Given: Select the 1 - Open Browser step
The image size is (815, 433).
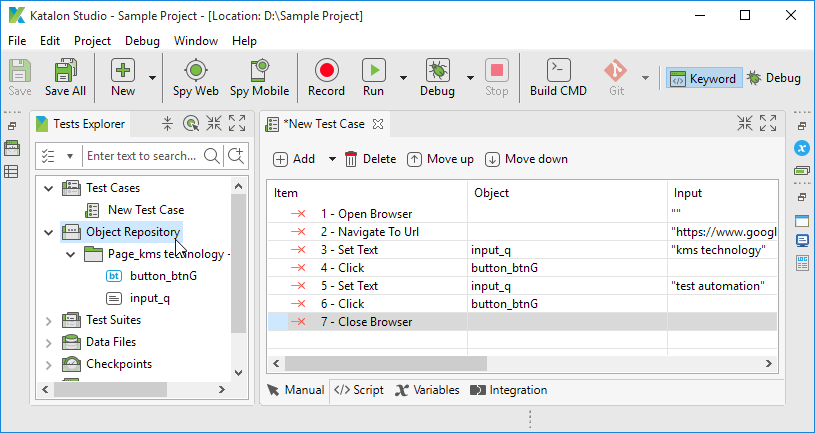Looking at the screenshot, I should (366, 214).
